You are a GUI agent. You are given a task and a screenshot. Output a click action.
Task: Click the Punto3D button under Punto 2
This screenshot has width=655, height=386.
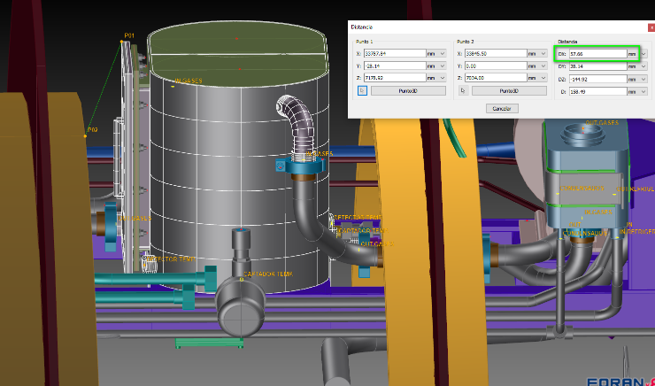[x=509, y=91]
